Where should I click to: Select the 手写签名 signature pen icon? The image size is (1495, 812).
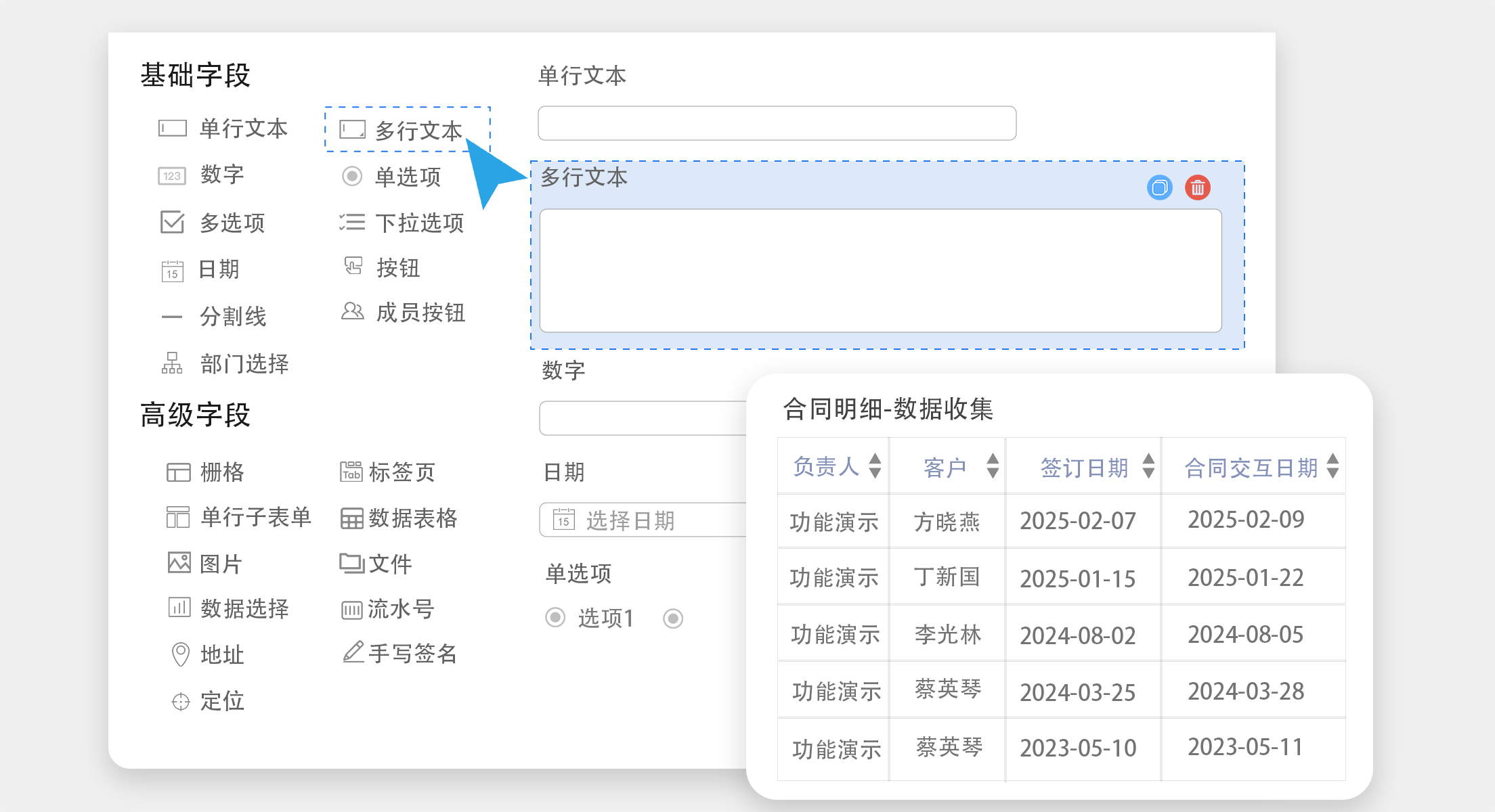[x=353, y=652]
